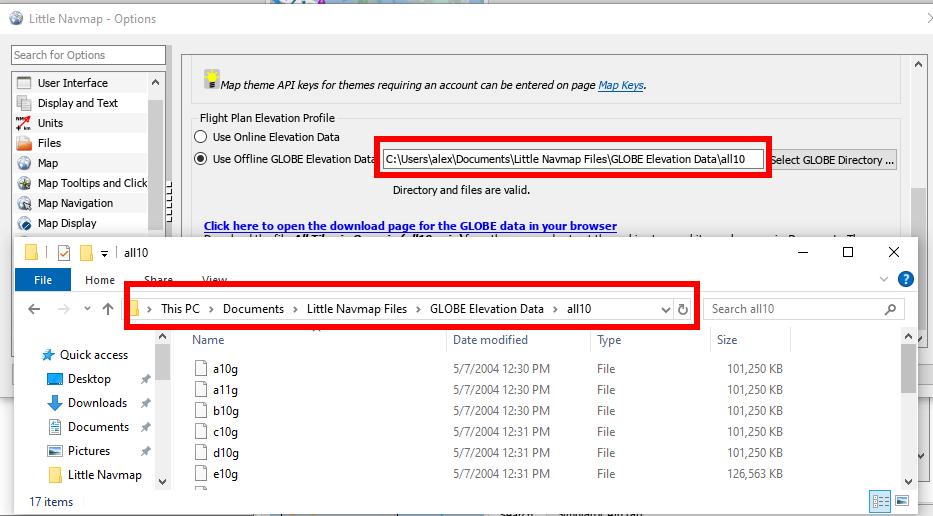The height and width of the screenshot is (516, 933).
Task: Click the Map globe icon in options list
Action: click(24, 163)
